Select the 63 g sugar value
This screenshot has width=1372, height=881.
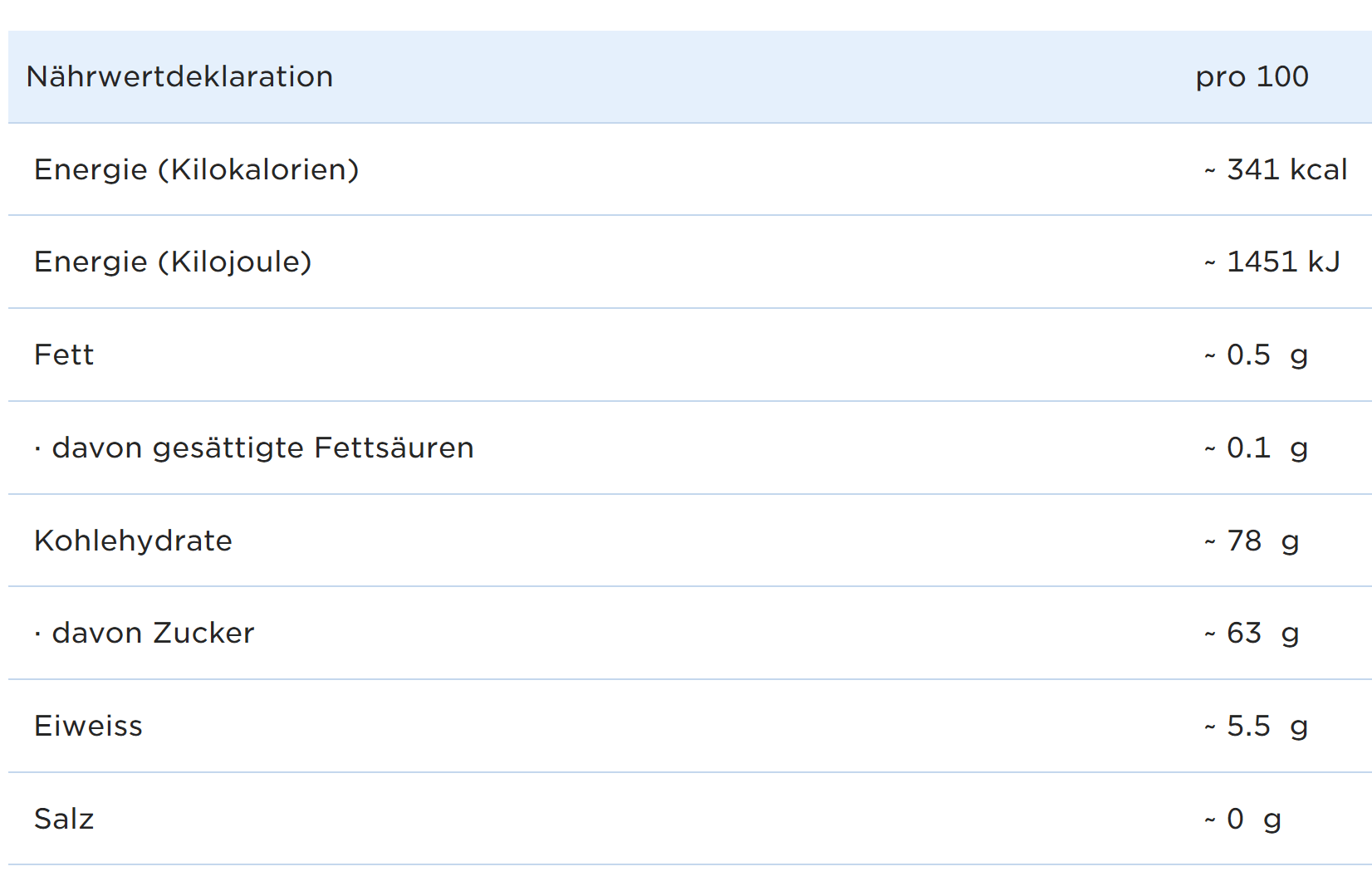pos(1262,633)
